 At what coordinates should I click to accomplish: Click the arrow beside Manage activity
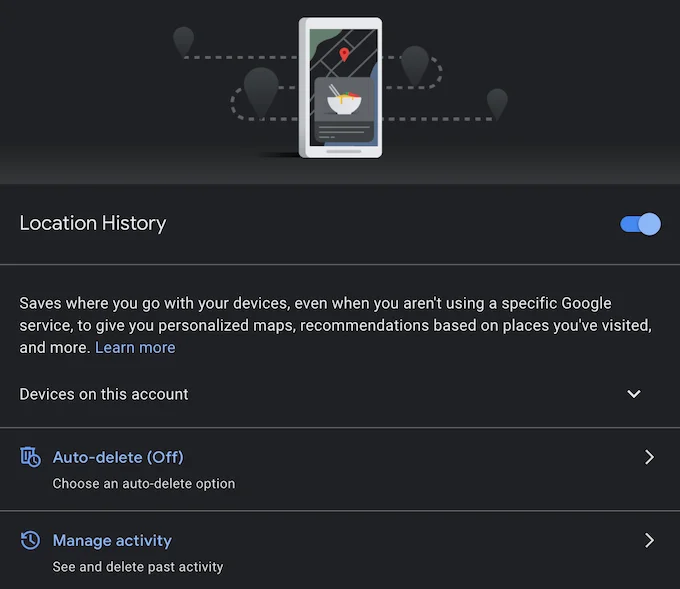pos(649,540)
